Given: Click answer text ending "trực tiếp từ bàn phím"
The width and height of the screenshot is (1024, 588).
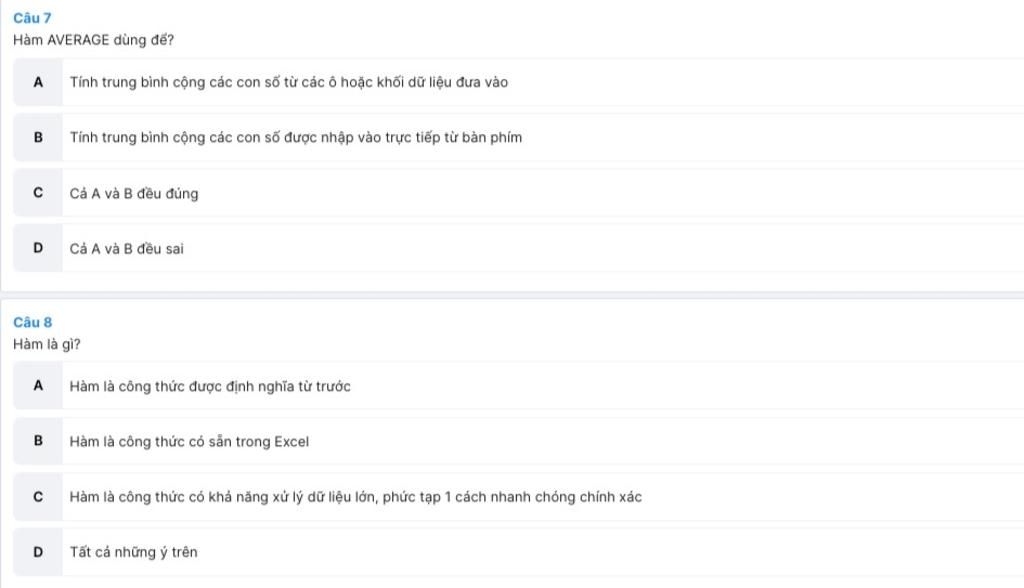Looking at the screenshot, I should point(295,137).
